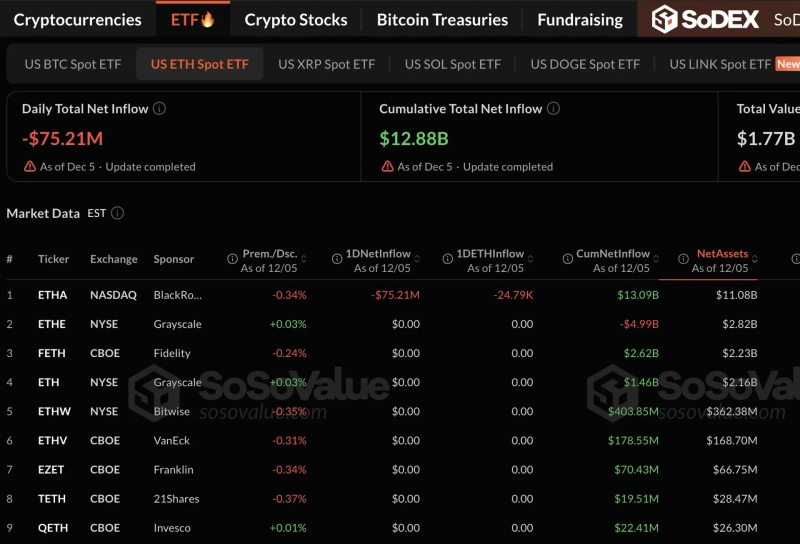
Task: Click info icon beside Cumulative Total Net Inflow
Action: 554,109
